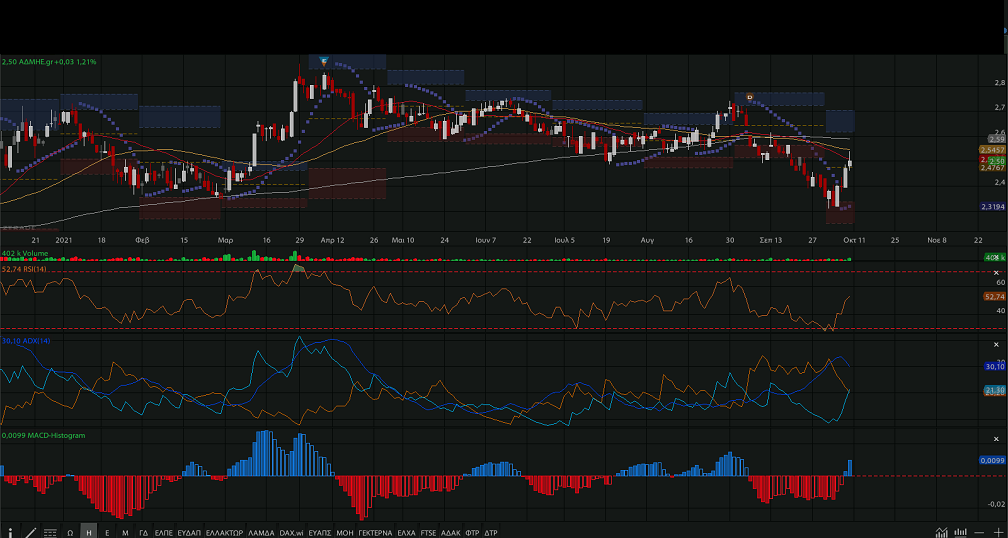Switch to ΑΔΑΚ symbol
This screenshot has height=538, width=1008.
[451, 532]
